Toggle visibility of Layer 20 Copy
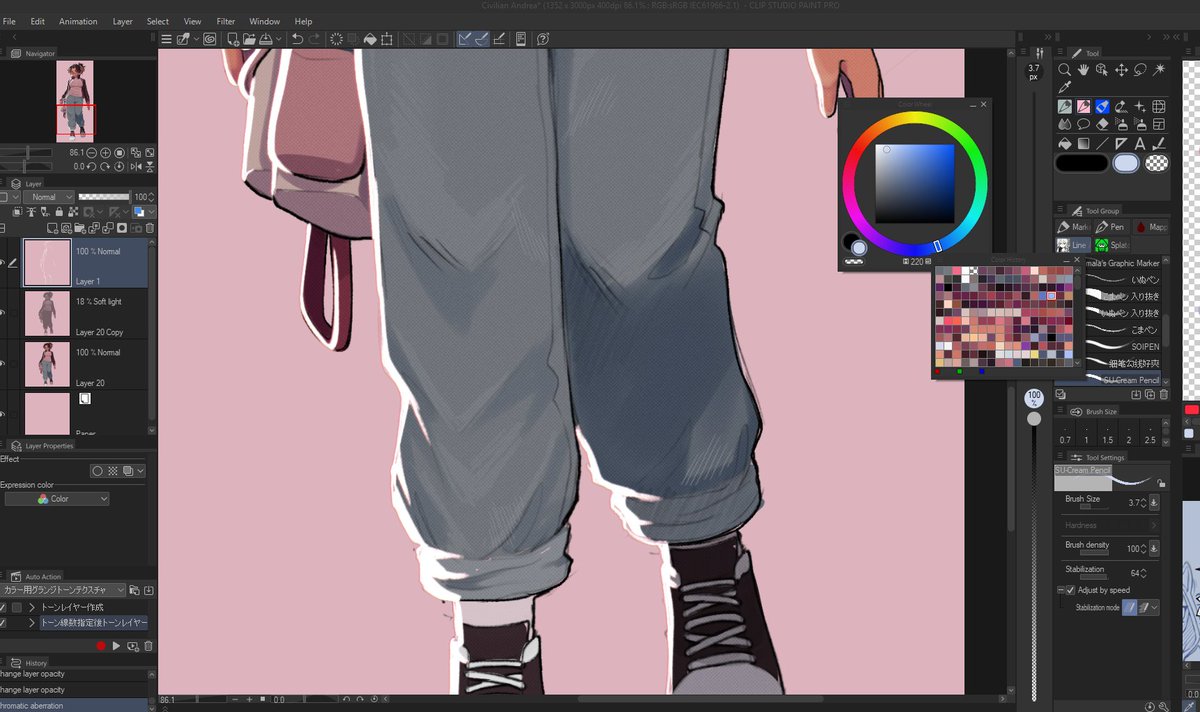The image size is (1200, 712). pos(3,313)
